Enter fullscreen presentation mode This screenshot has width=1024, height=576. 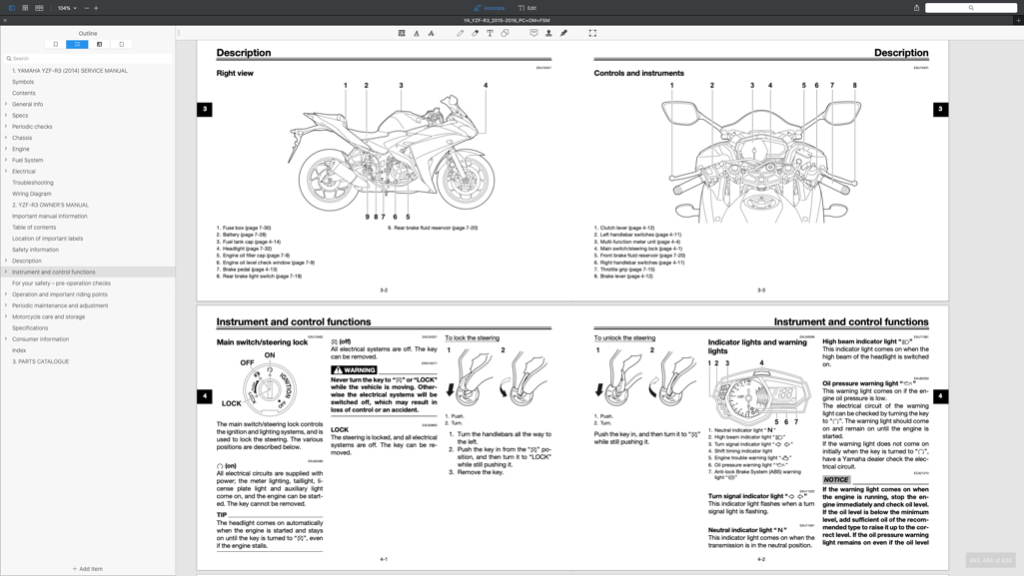(592, 33)
